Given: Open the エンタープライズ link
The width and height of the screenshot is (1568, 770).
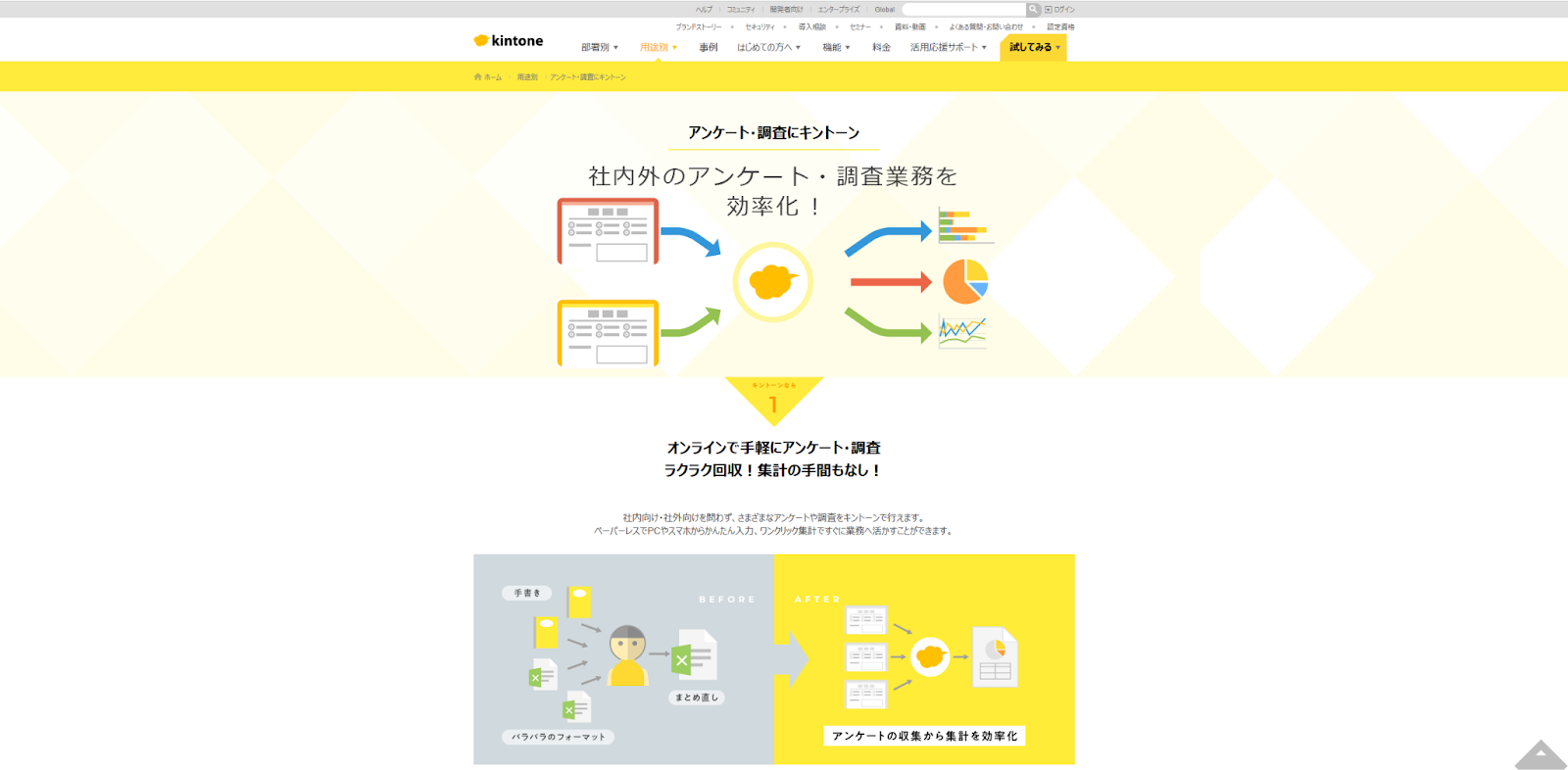Looking at the screenshot, I should tap(839, 10).
